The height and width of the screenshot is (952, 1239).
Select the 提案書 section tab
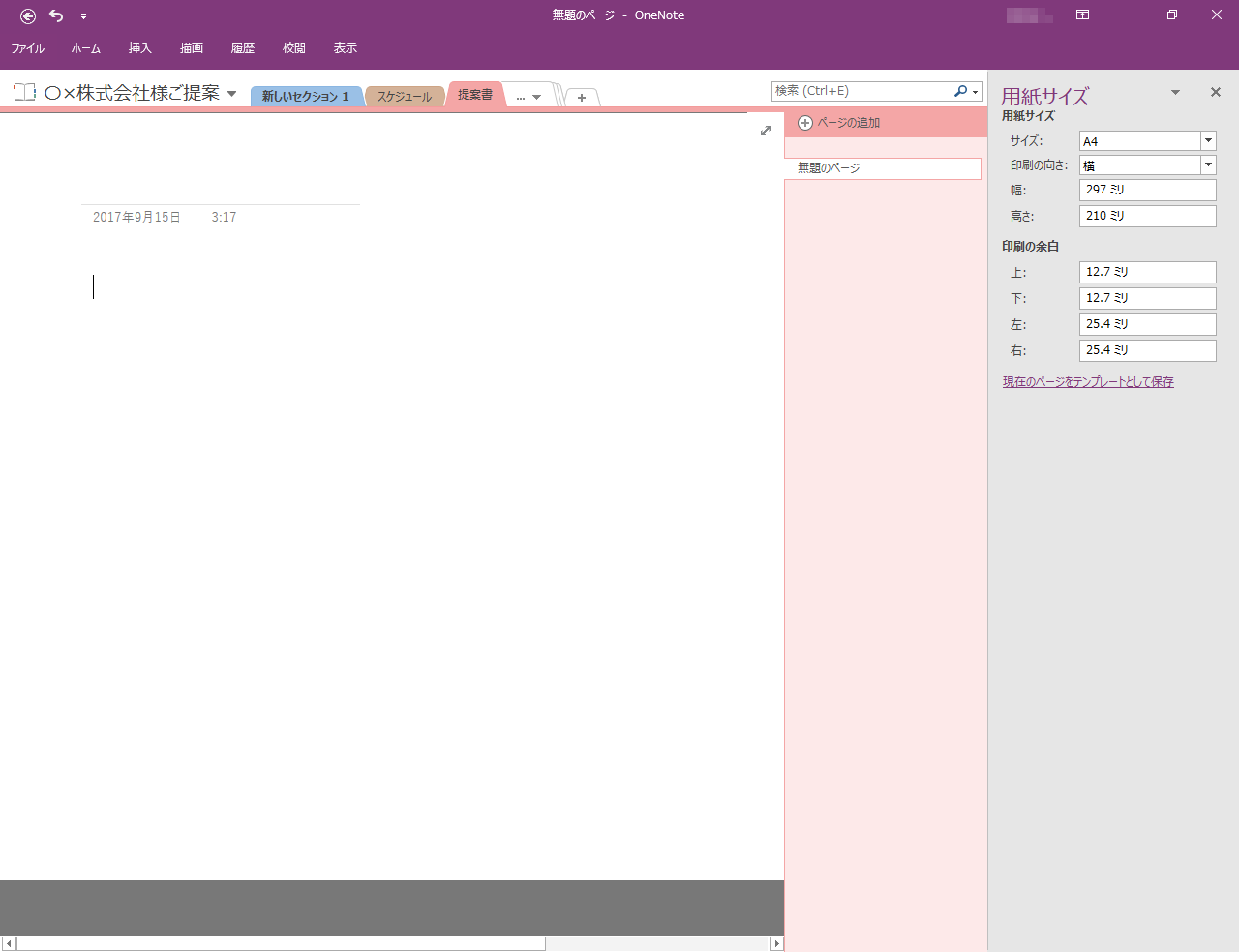coord(475,95)
